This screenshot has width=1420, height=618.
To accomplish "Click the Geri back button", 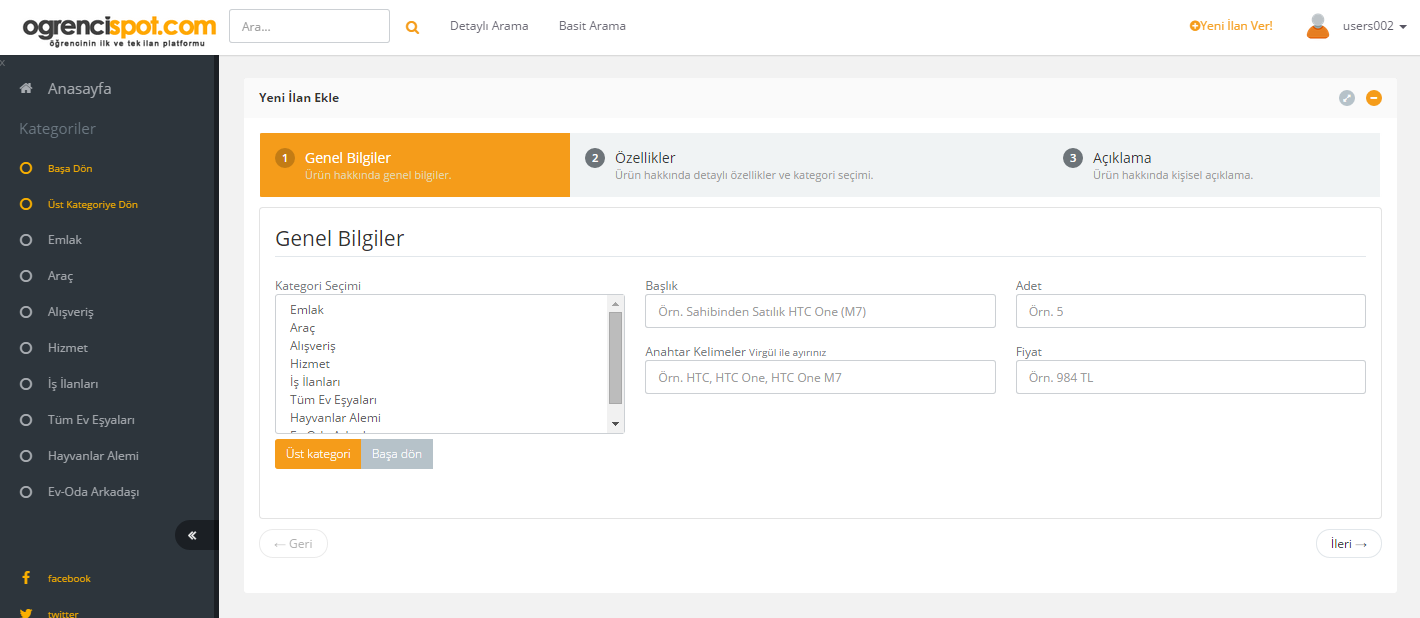I will (293, 544).
